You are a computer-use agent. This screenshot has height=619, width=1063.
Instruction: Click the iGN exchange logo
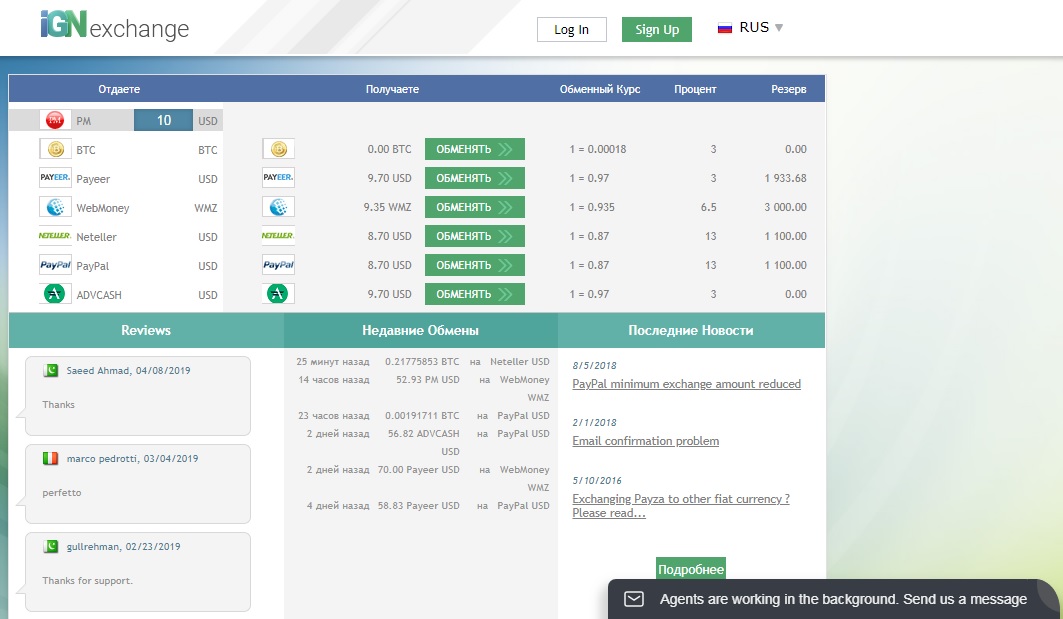[114, 26]
